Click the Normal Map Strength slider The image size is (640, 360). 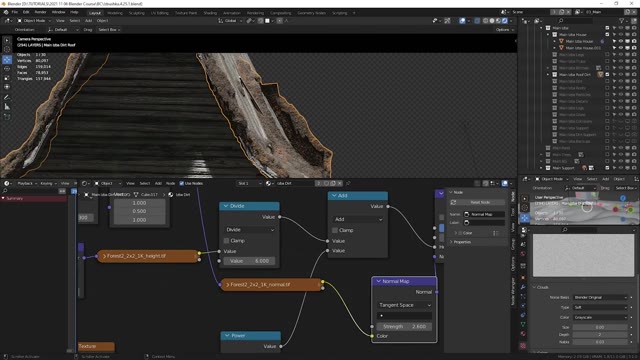pyautogui.click(x=404, y=327)
